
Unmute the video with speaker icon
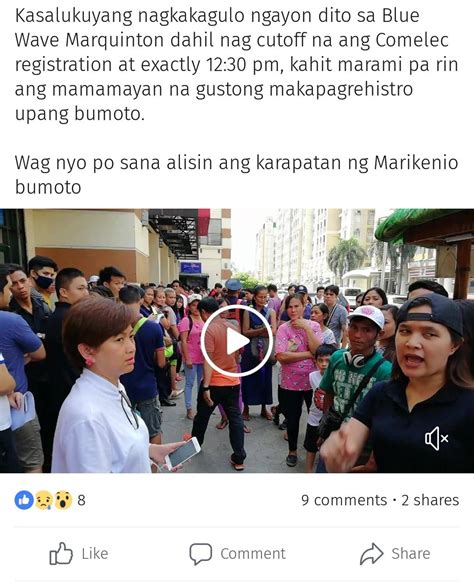[x=436, y=438]
